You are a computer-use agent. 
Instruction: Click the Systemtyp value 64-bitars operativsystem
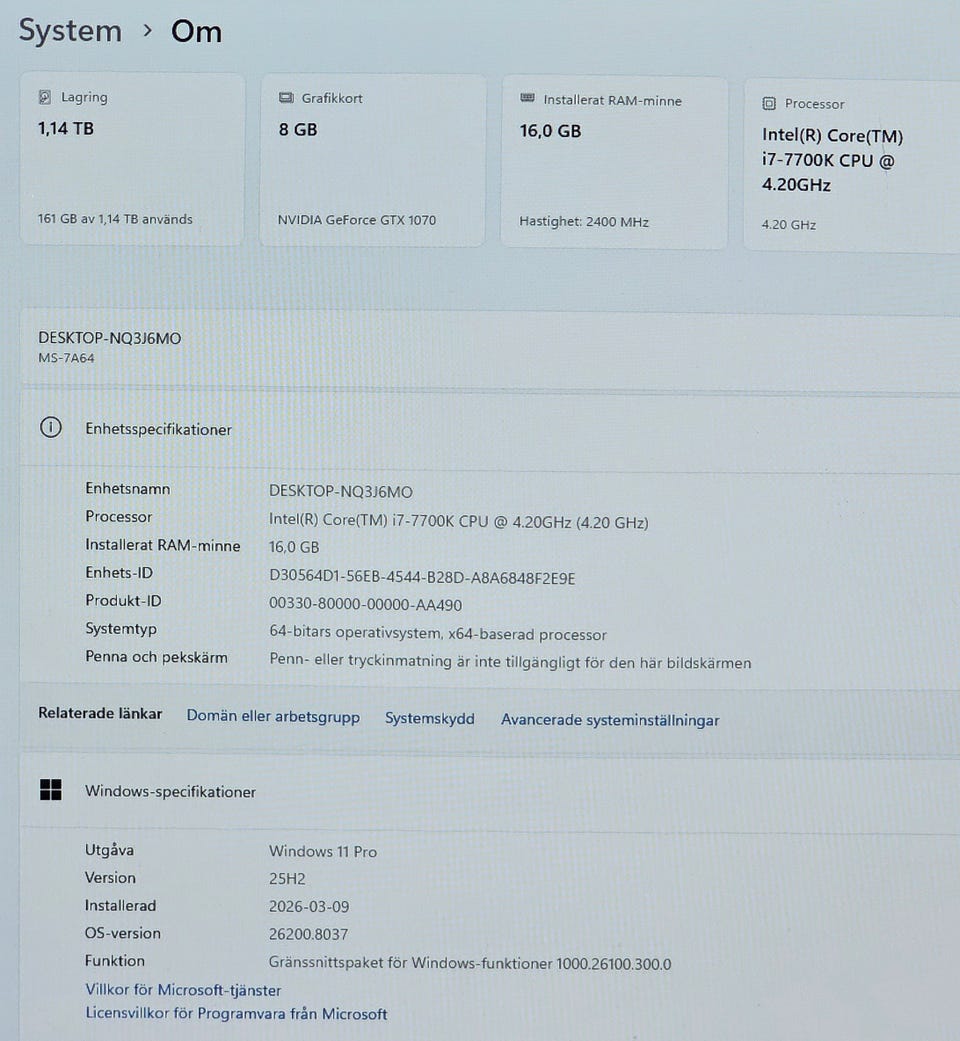438,633
